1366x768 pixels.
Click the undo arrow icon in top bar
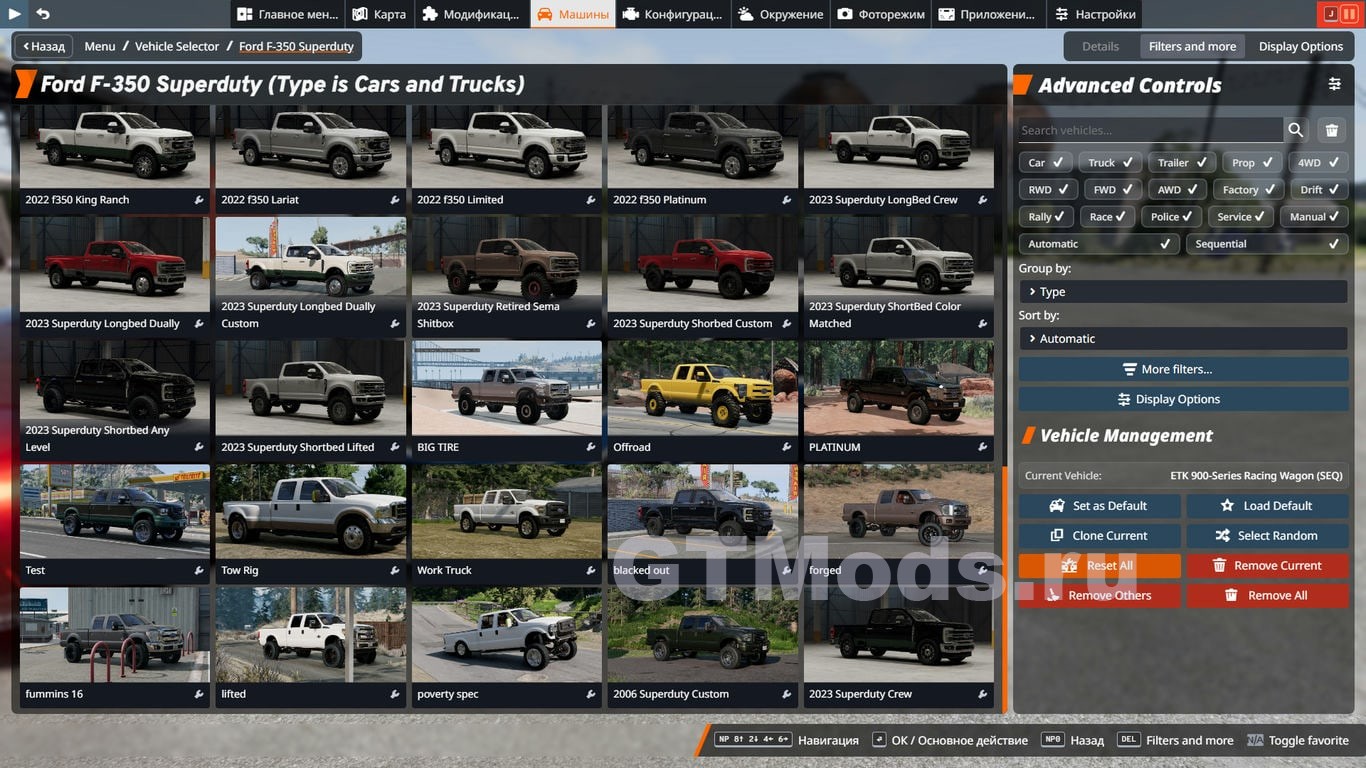pyautogui.click(x=43, y=14)
